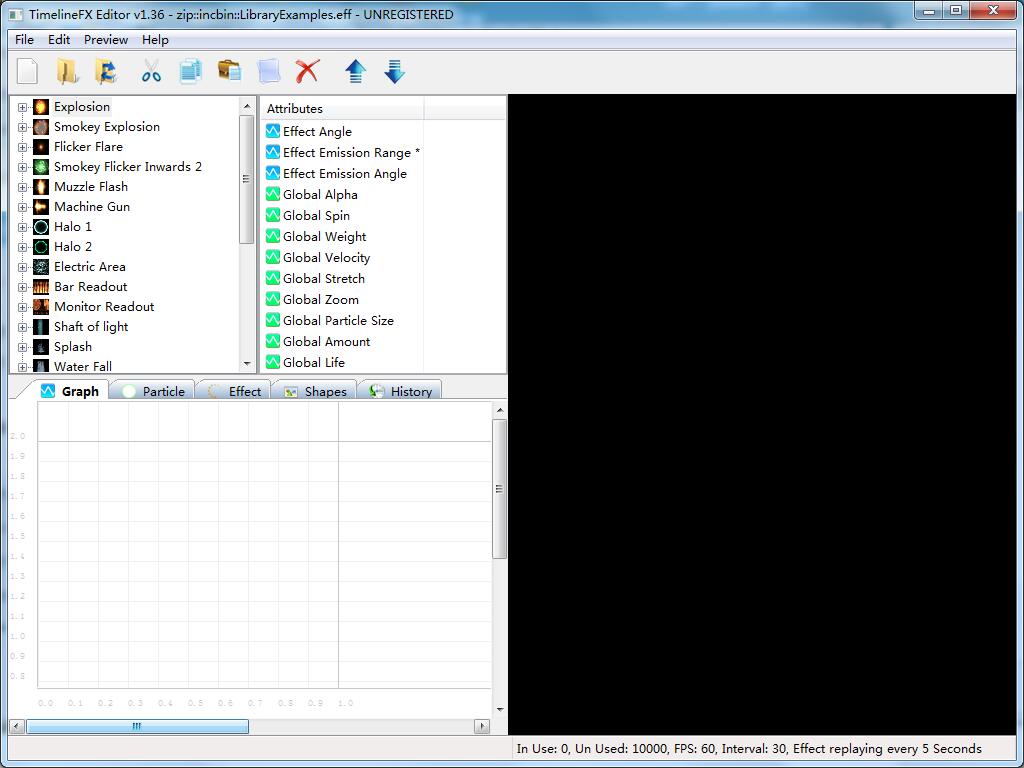Switch to the Shapes tab
This screenshot has height=768, width=1024.
coord(315,391)
